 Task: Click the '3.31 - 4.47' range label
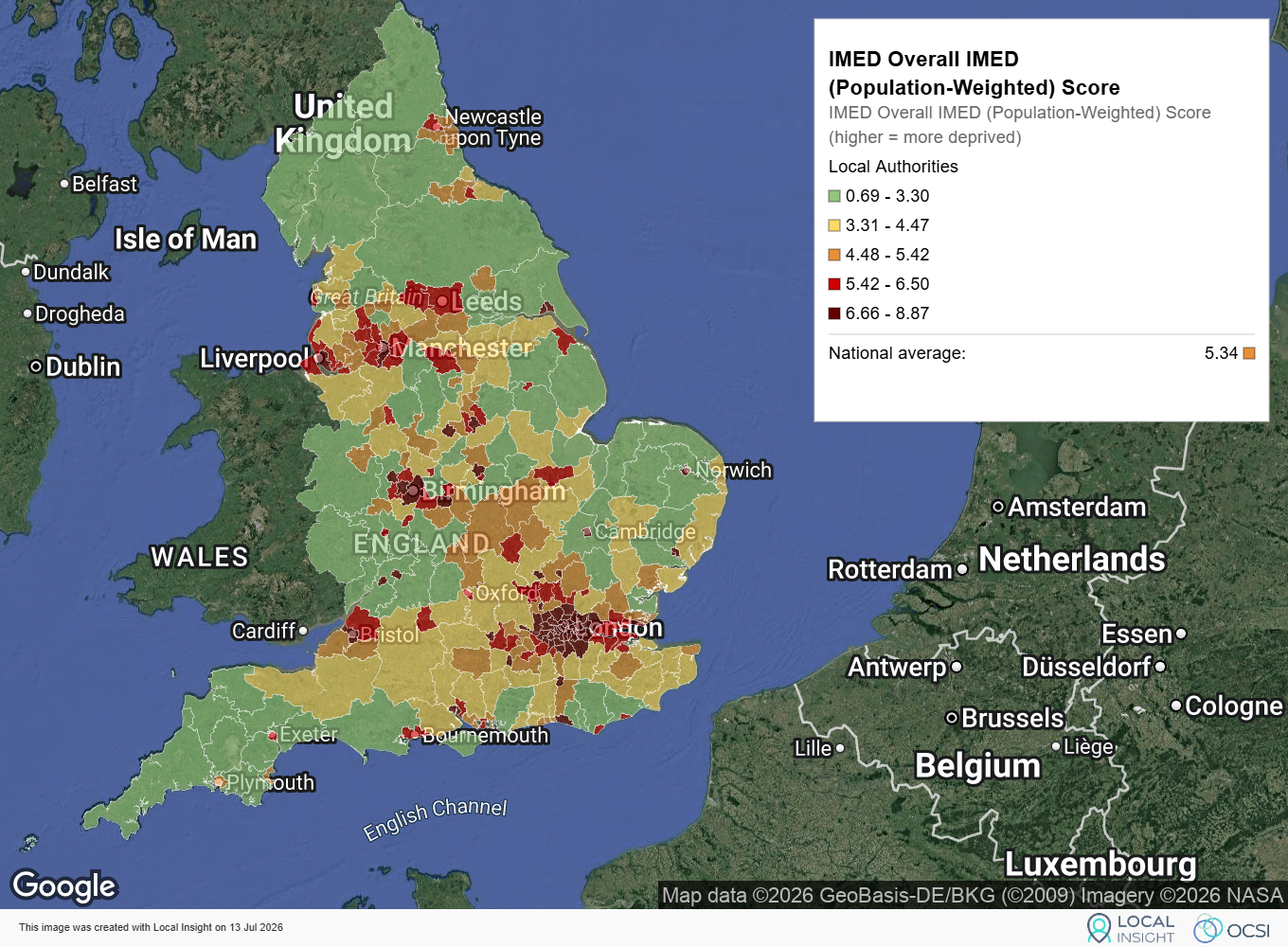[887, 225]
